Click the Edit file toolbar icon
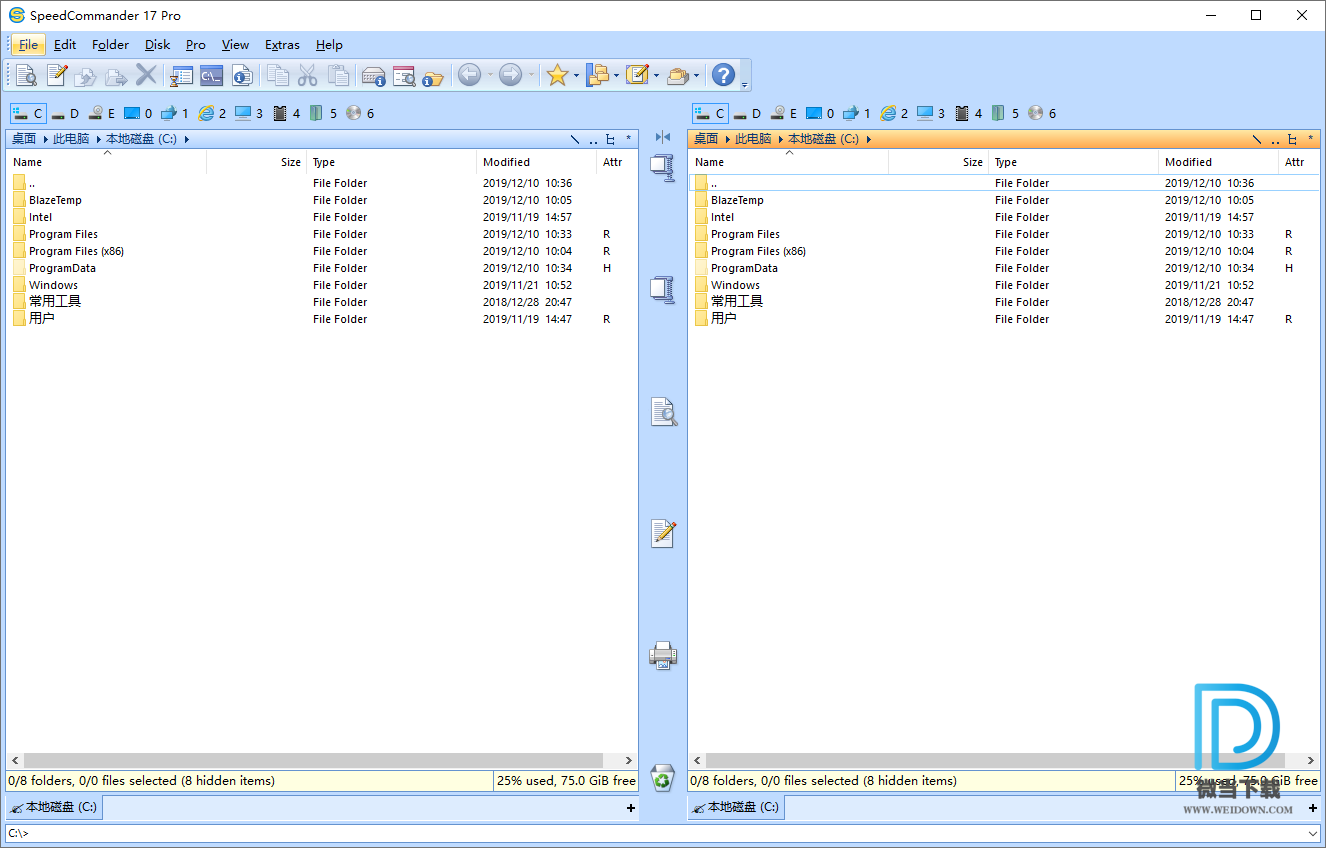 [x=56, y=75]
